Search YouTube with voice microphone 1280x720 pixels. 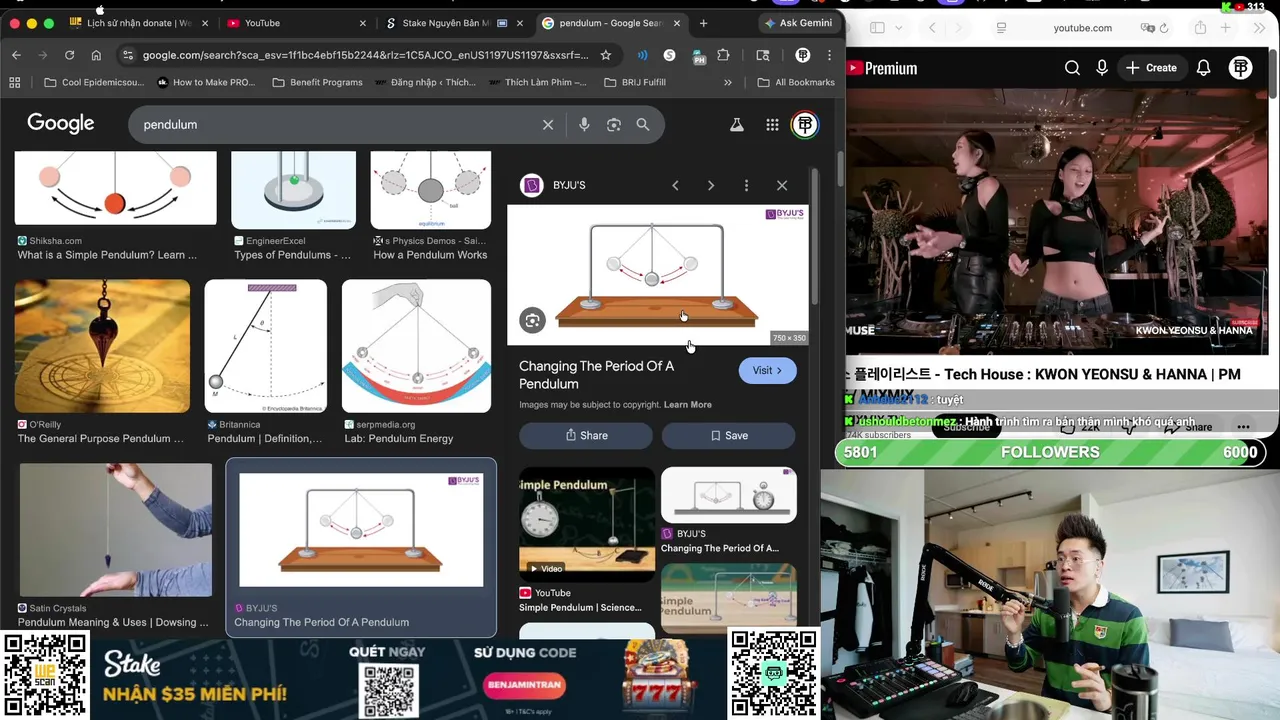pos(1102,68)
